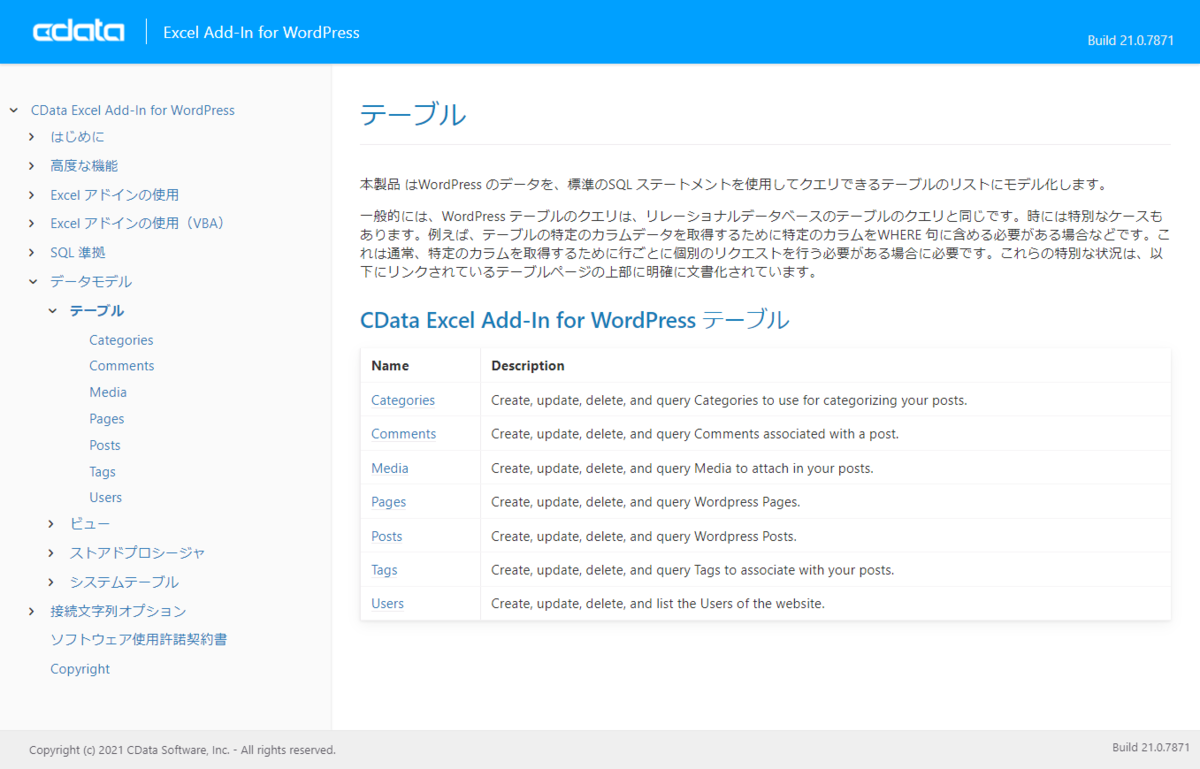
Task: Follow Tags link in table
Action: (384, 570)
